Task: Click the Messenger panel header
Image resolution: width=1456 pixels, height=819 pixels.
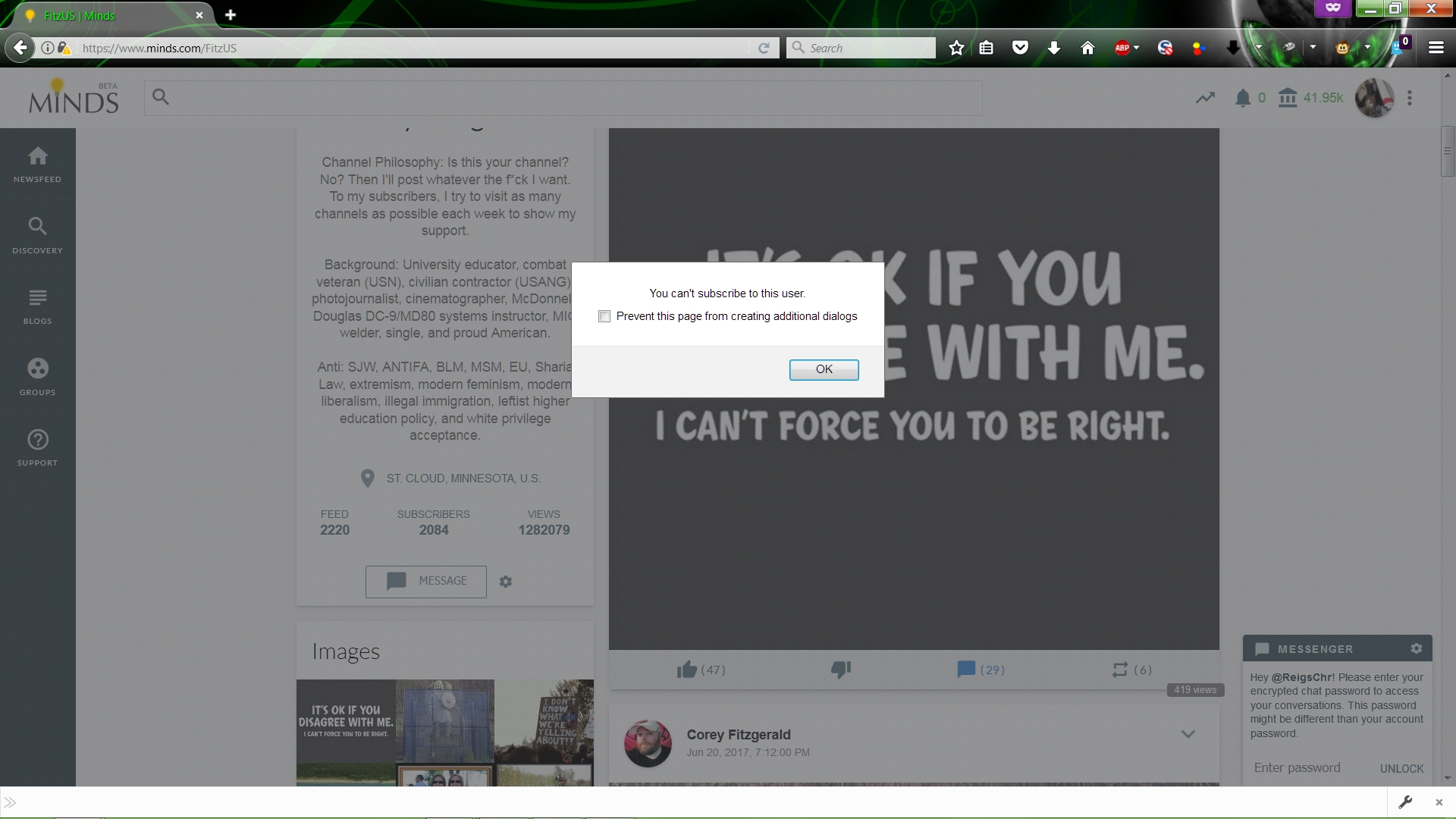Action: tap(1338, 649)
